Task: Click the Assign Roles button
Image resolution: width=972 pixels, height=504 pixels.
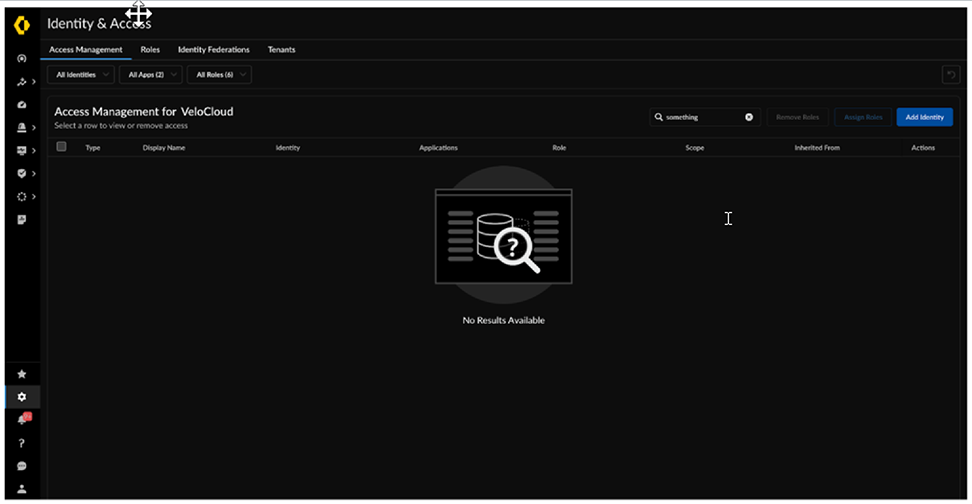Action: (862, 117)
